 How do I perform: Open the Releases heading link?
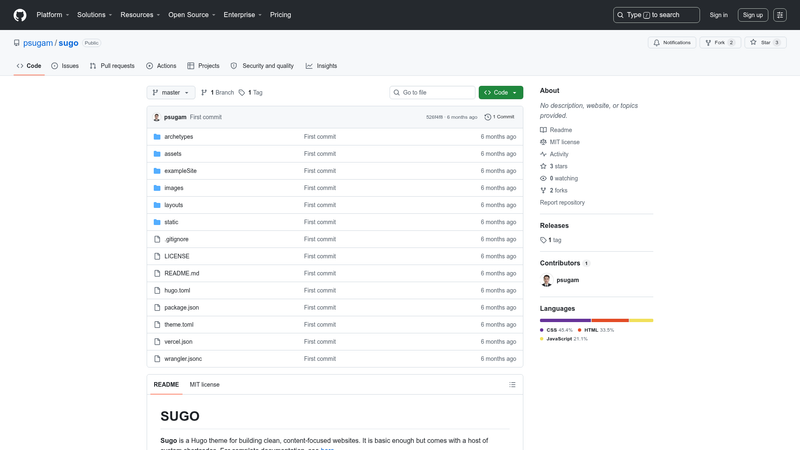coord(554,226)
